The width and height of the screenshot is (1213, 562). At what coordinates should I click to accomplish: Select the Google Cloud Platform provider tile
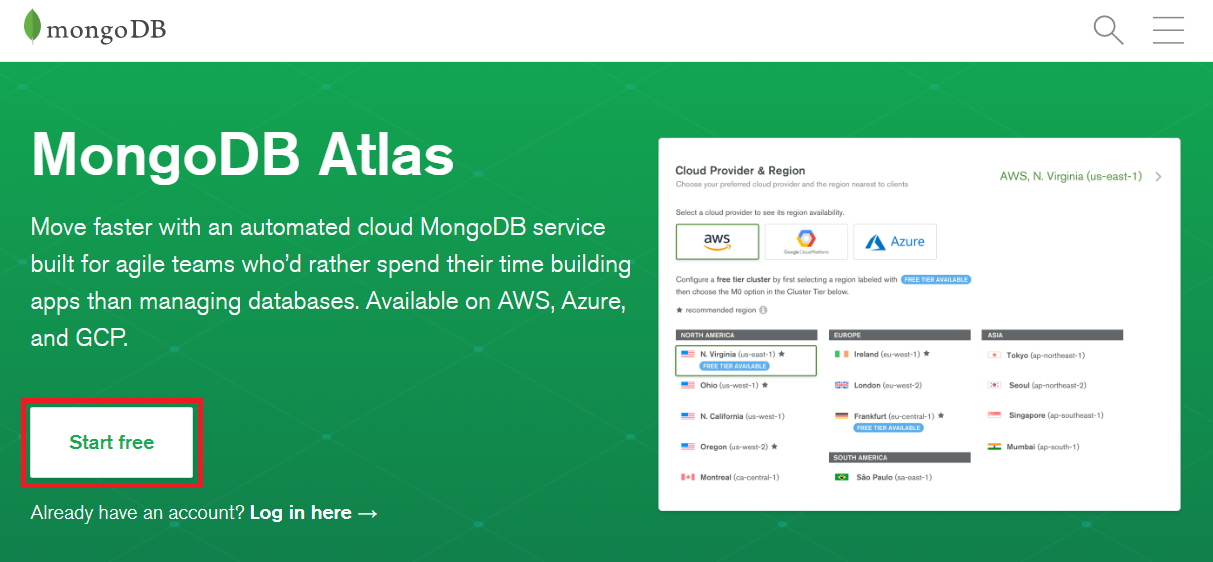[806, 241]
